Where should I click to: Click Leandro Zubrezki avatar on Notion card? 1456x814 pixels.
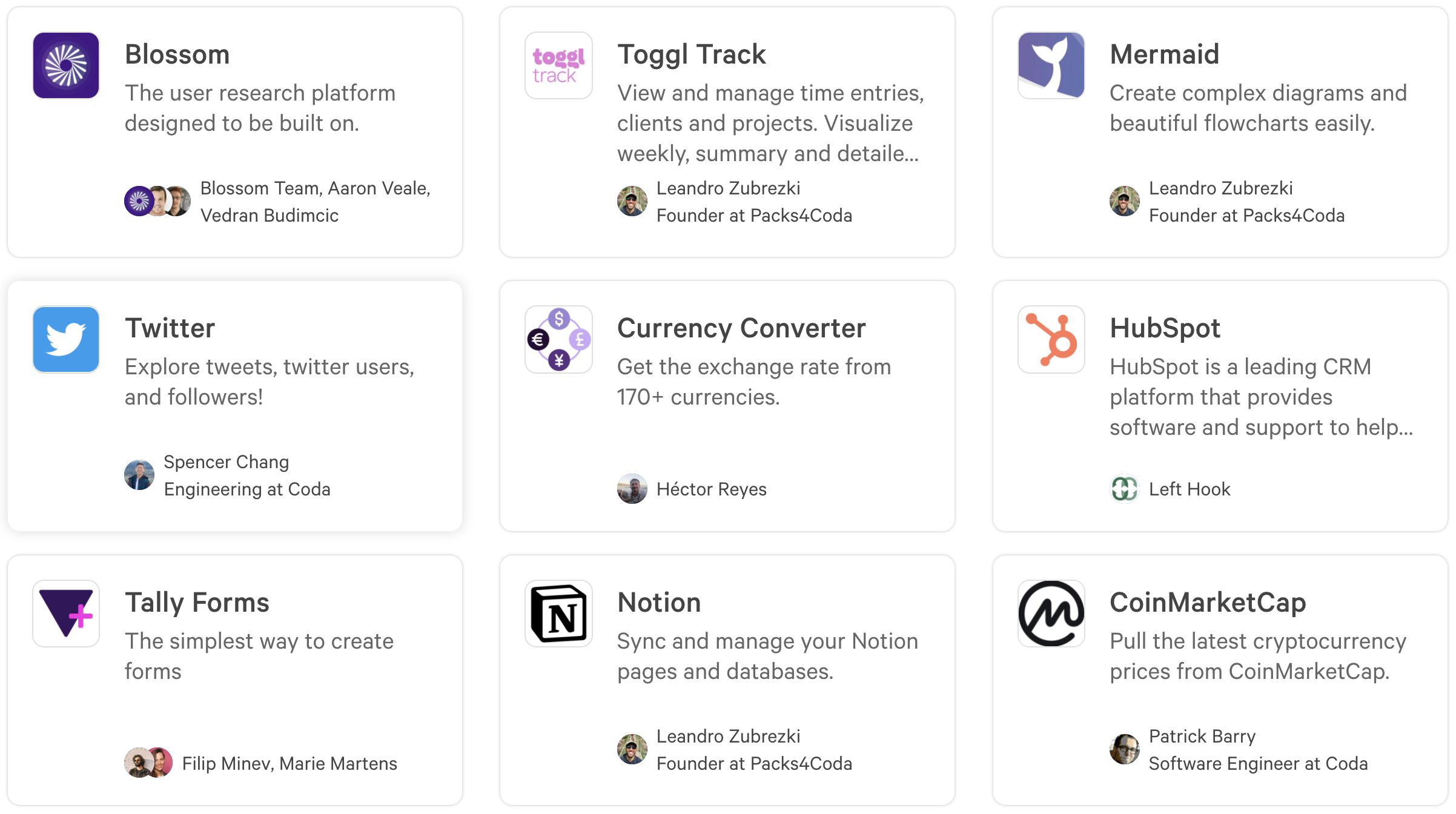pos(632,749)
